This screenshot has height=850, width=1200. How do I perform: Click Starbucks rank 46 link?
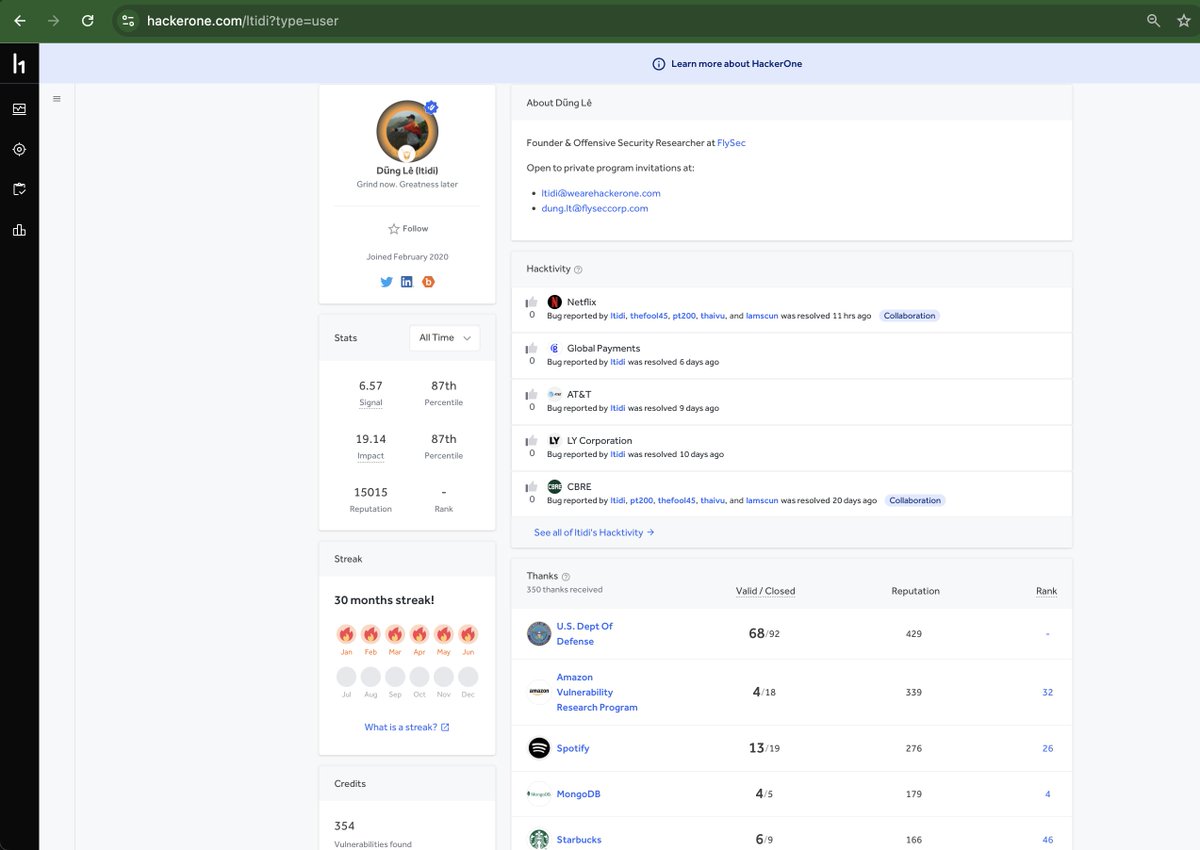1047,840
